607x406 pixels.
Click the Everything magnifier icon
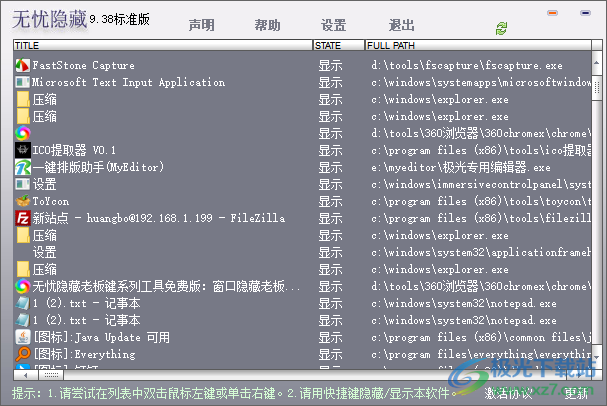point(22,354)
